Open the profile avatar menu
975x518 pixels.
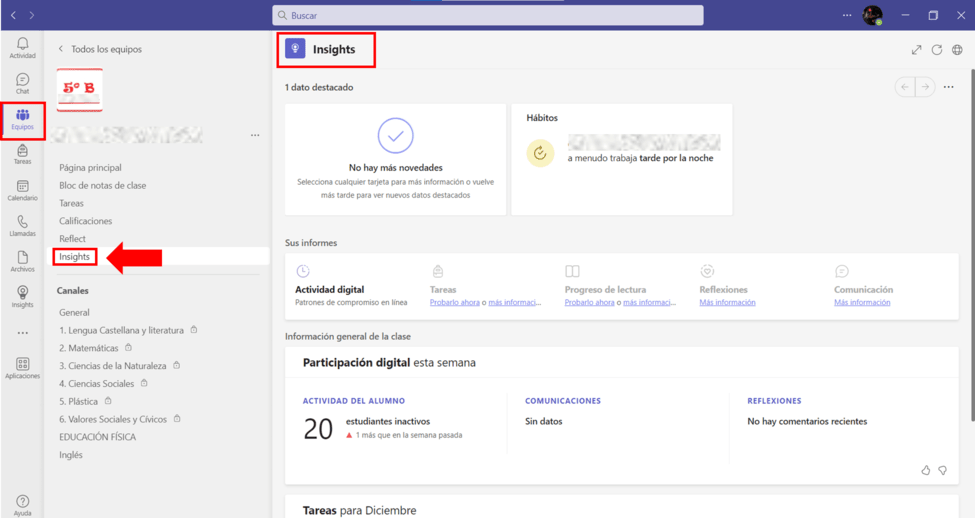(872, 15)
